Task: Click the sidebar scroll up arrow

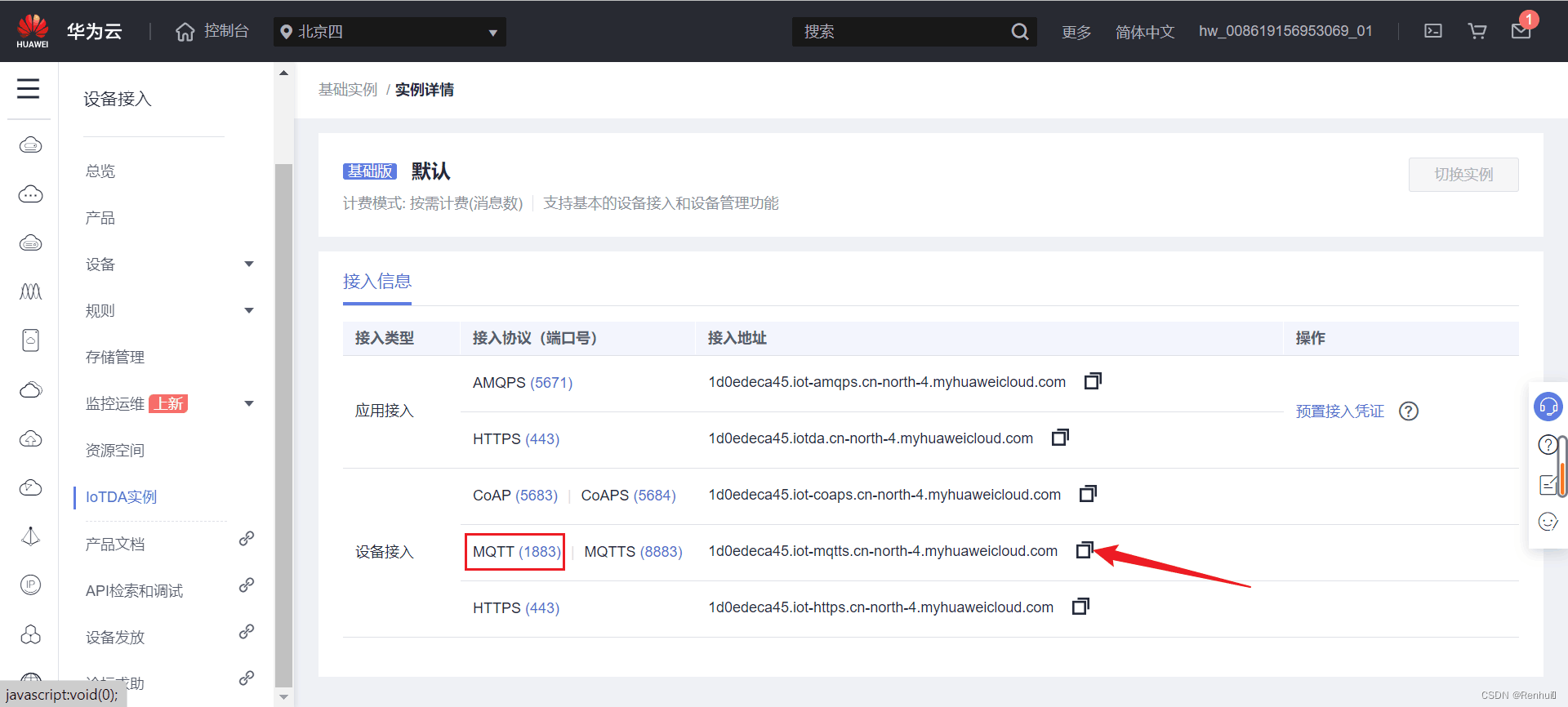Action: [x=283, y=73]
